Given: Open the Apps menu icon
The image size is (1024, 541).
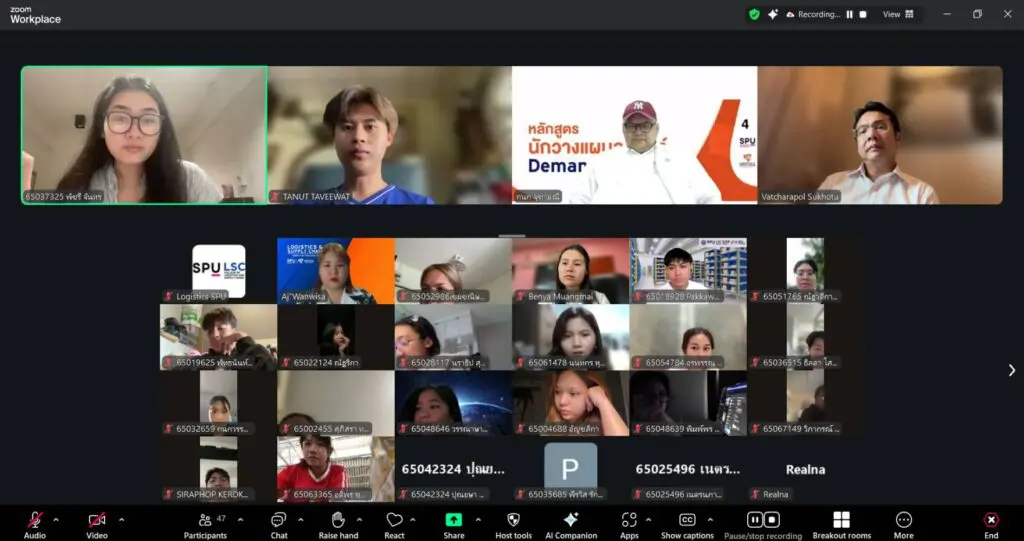Looking at the screenshot, I should click(x=629, y=520).
